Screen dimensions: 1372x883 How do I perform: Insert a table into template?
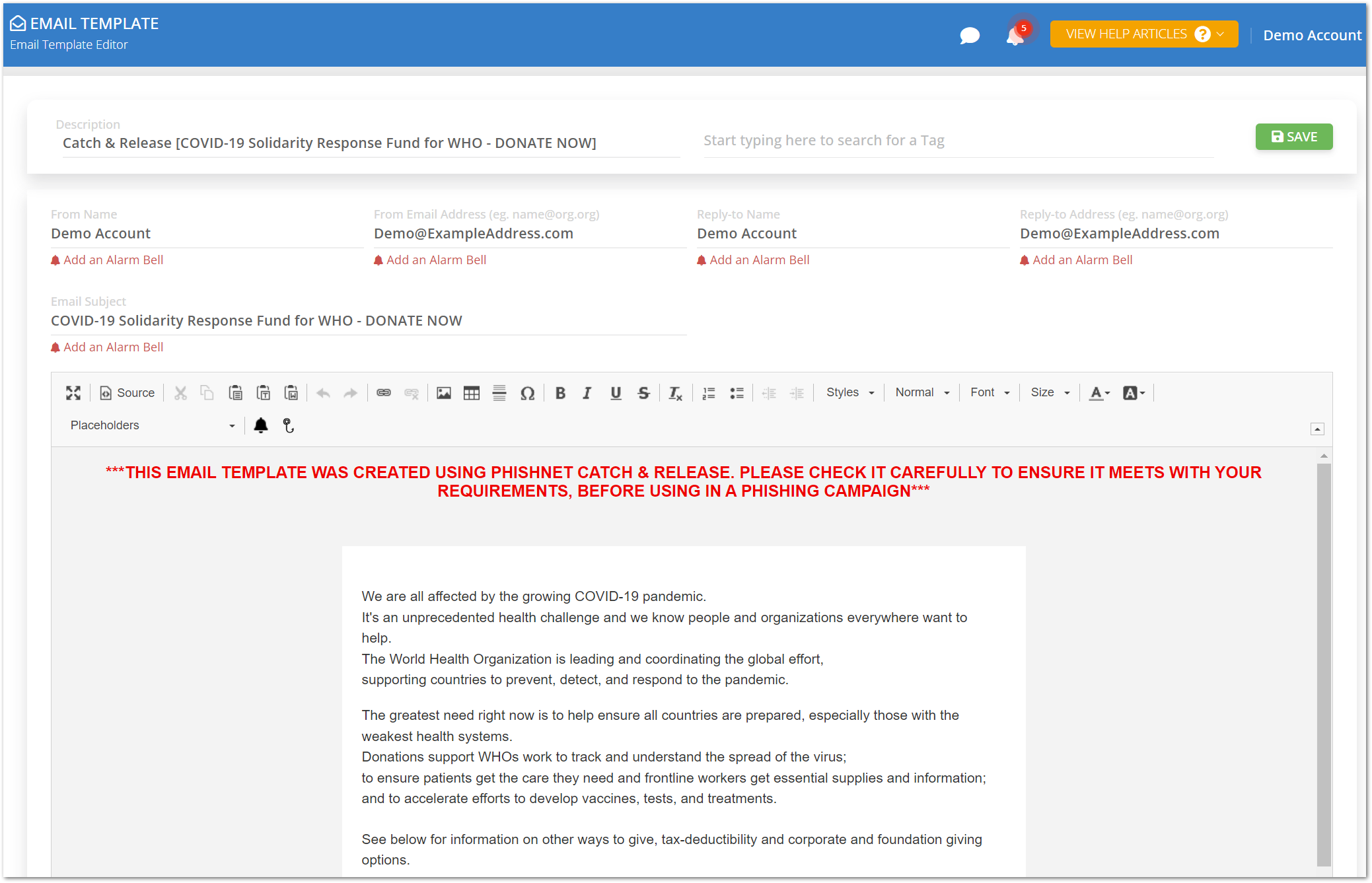point(472,393)
